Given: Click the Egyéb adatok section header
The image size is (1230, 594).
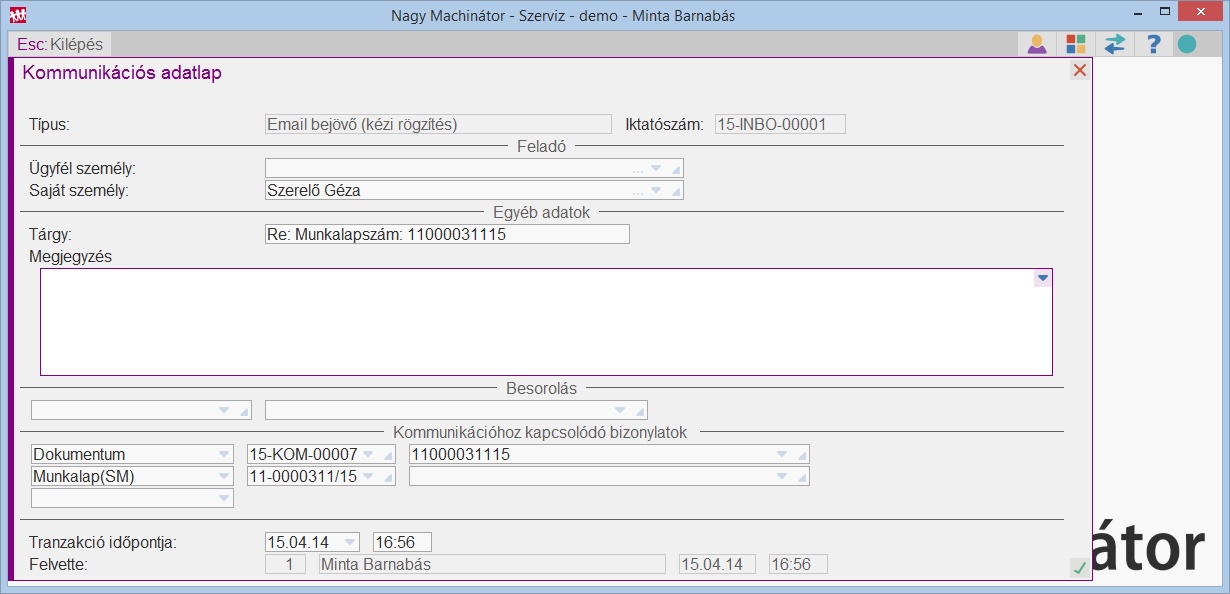Looking at the screenshot, I should [x=542, y=212].
